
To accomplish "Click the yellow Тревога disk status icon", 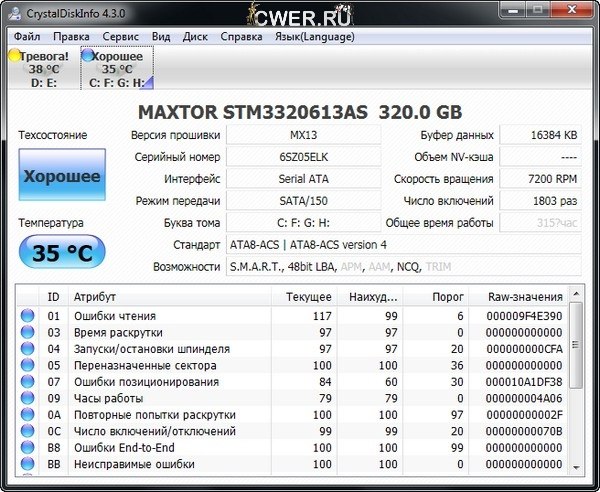I will (14, 57).
